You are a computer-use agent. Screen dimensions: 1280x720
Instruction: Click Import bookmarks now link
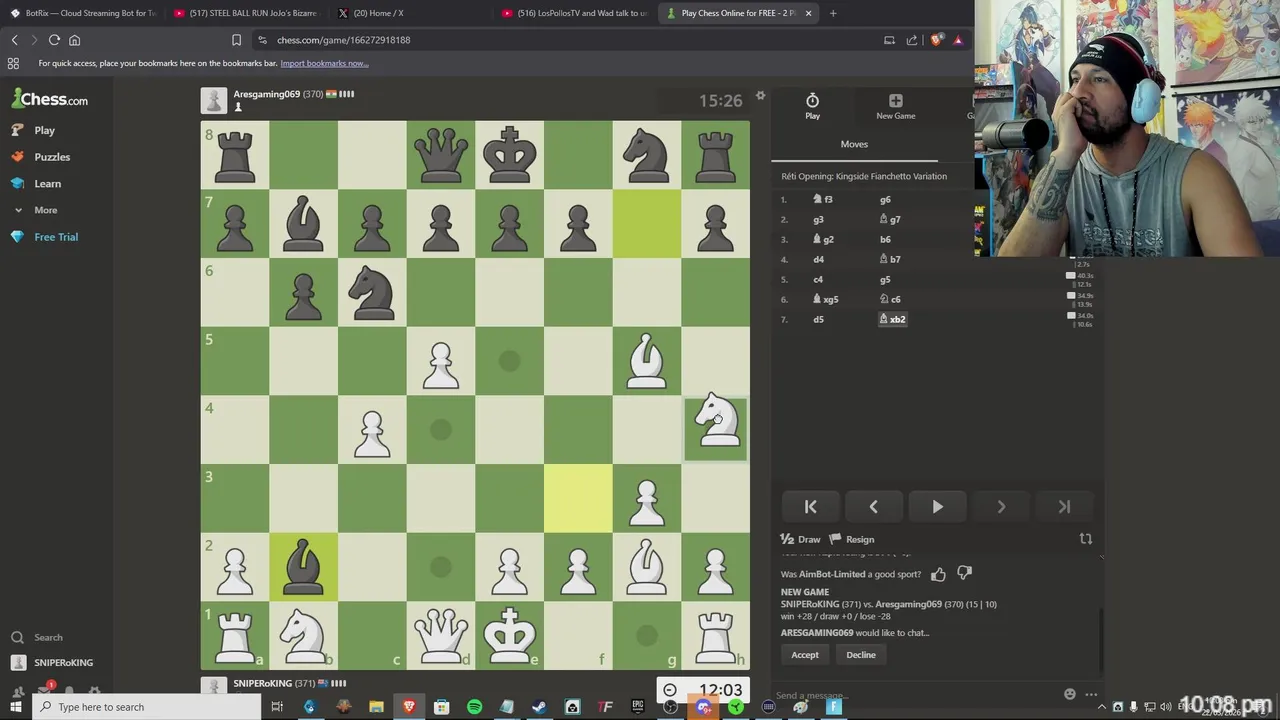tap(324, 63)
